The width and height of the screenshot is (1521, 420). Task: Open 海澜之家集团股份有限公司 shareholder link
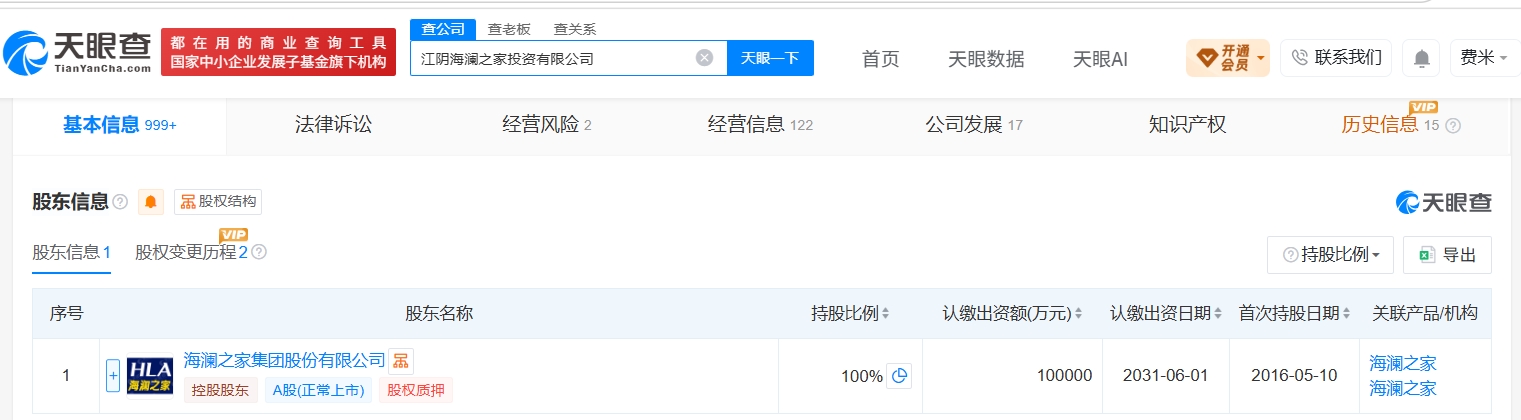[x=285, y=360]
